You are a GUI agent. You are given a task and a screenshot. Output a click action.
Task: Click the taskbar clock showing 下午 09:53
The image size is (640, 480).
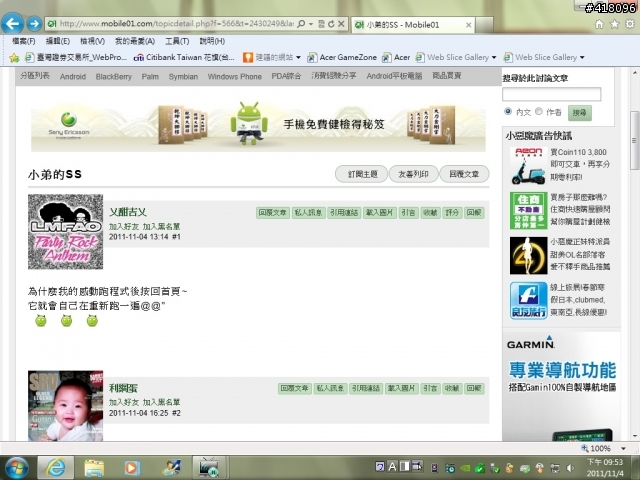coord(605,468)
